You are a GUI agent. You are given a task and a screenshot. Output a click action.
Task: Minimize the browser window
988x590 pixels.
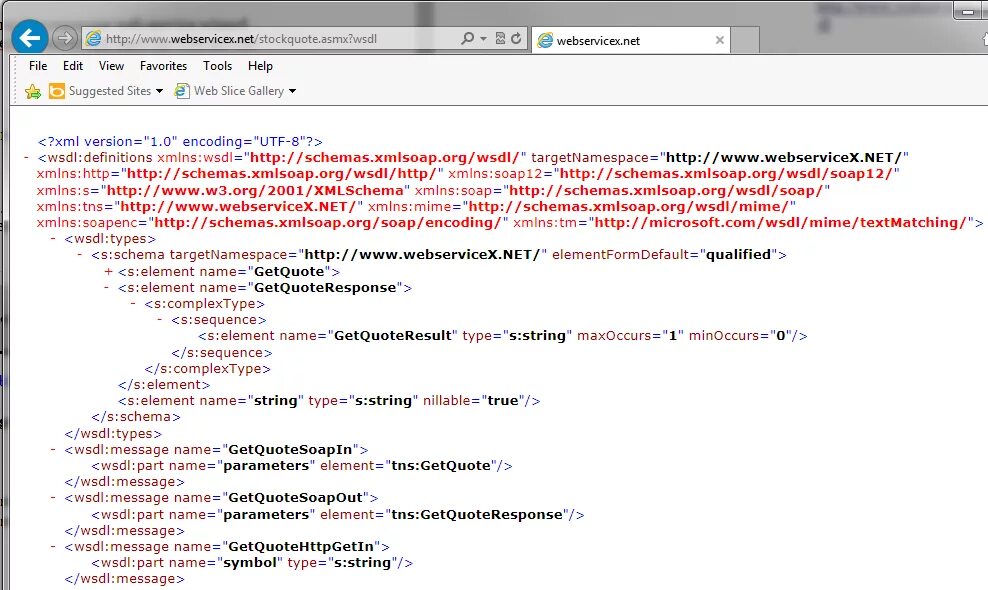[x=969, y=11]
